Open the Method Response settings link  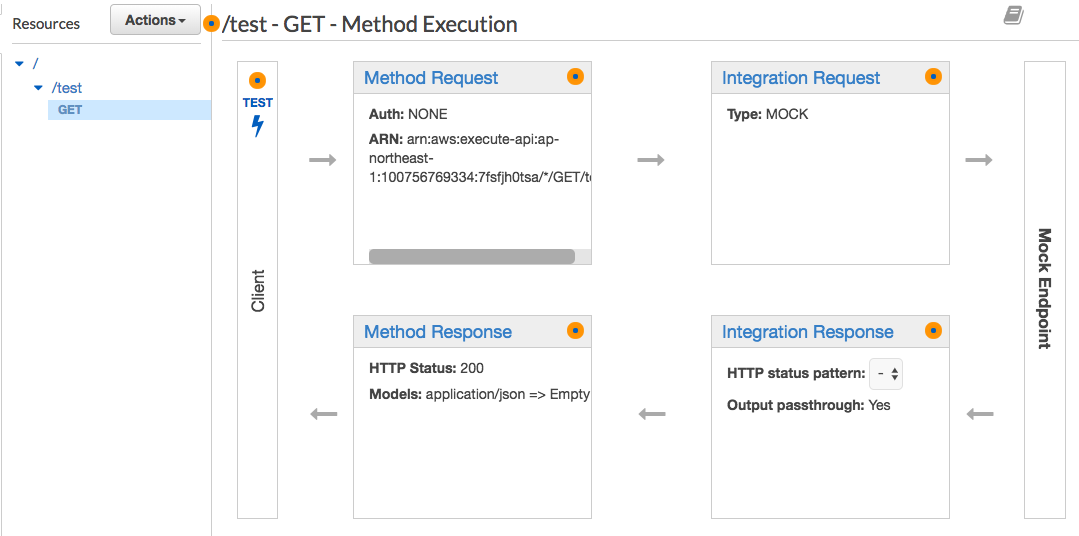[x=438, y=332]
